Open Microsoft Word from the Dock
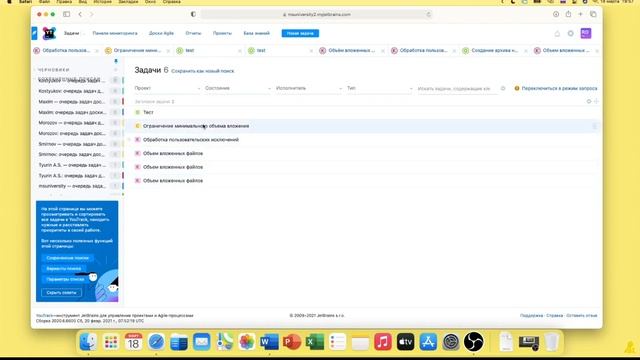640x360 pixels. click(x=269, y=342)
